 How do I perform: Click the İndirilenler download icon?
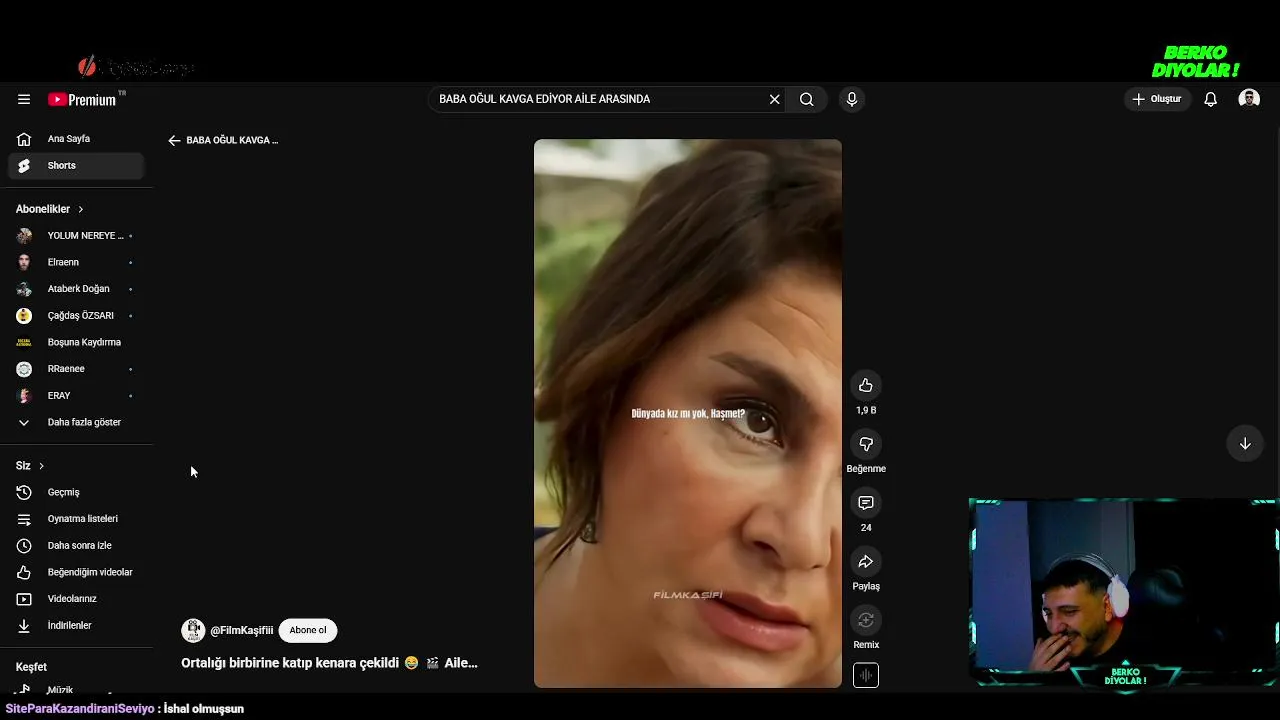[24, 626]
